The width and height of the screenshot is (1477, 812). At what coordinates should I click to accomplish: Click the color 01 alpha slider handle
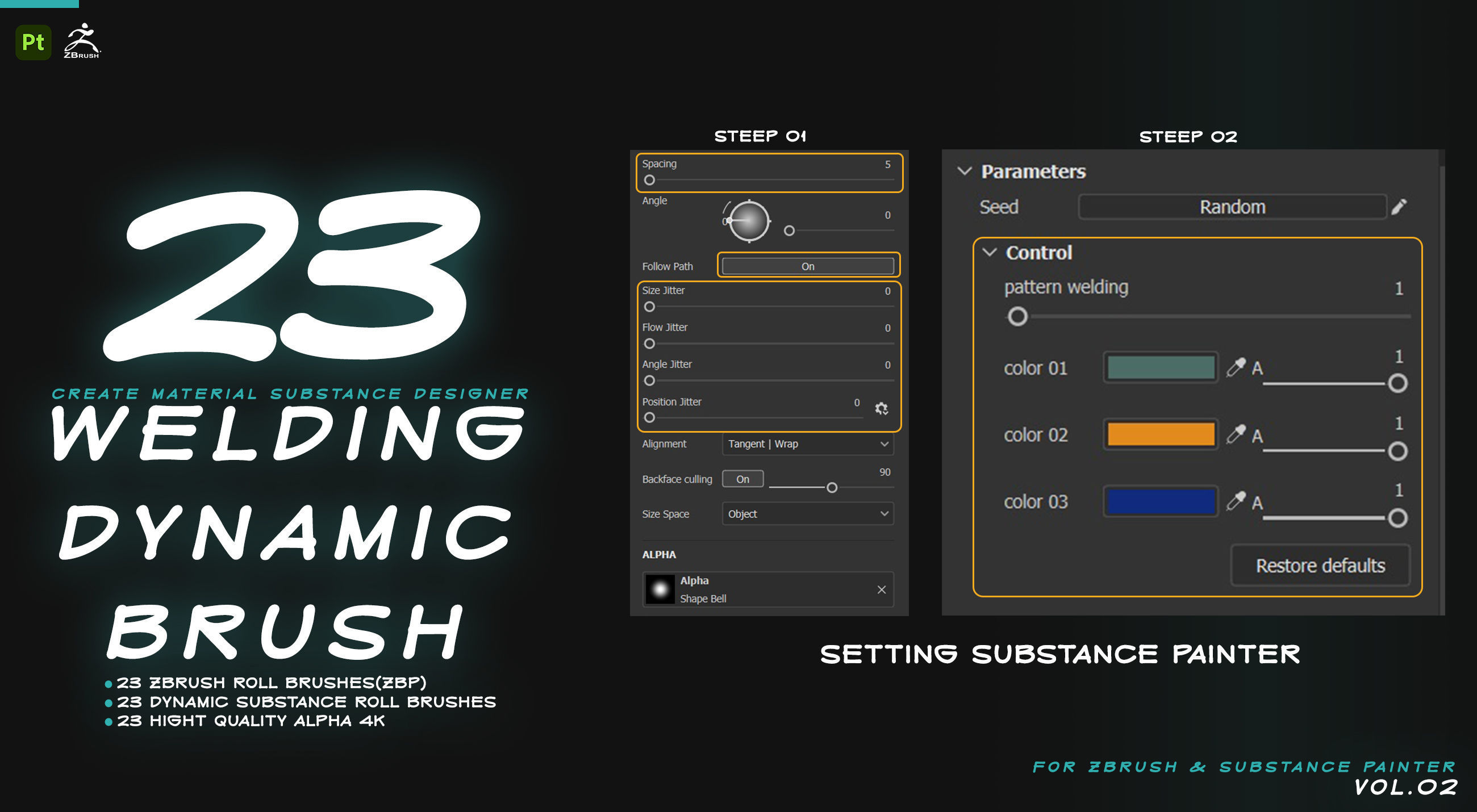(x=1397, y=383)
